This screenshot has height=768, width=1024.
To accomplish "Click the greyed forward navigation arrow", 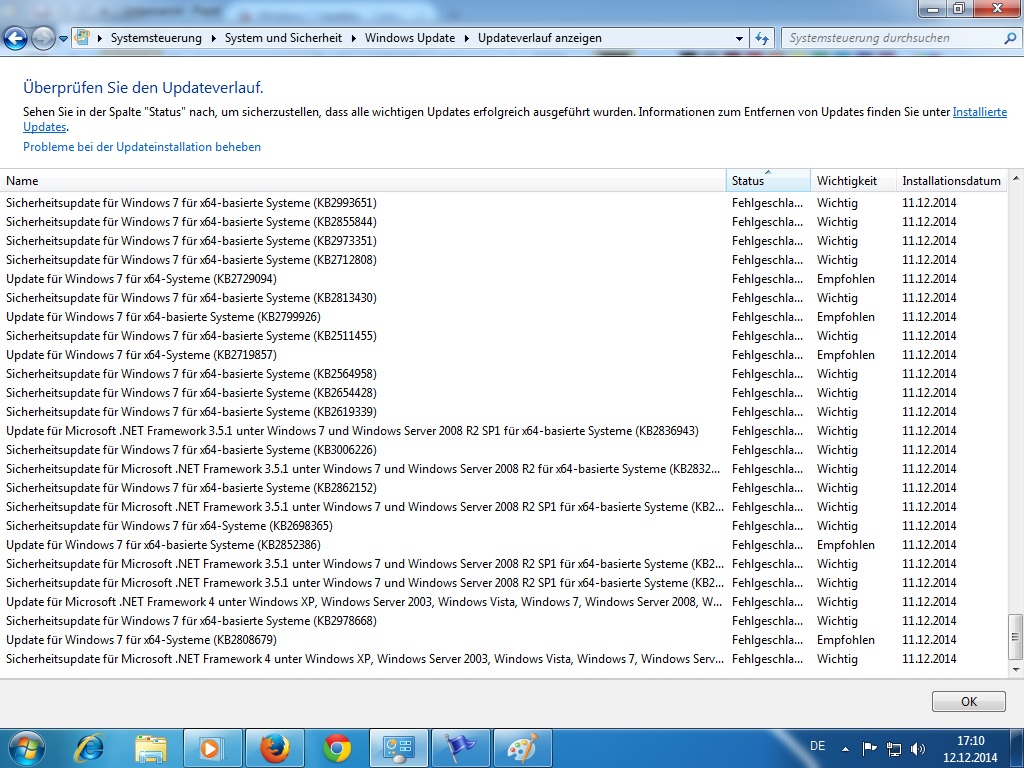I will [x=43, y=38].
